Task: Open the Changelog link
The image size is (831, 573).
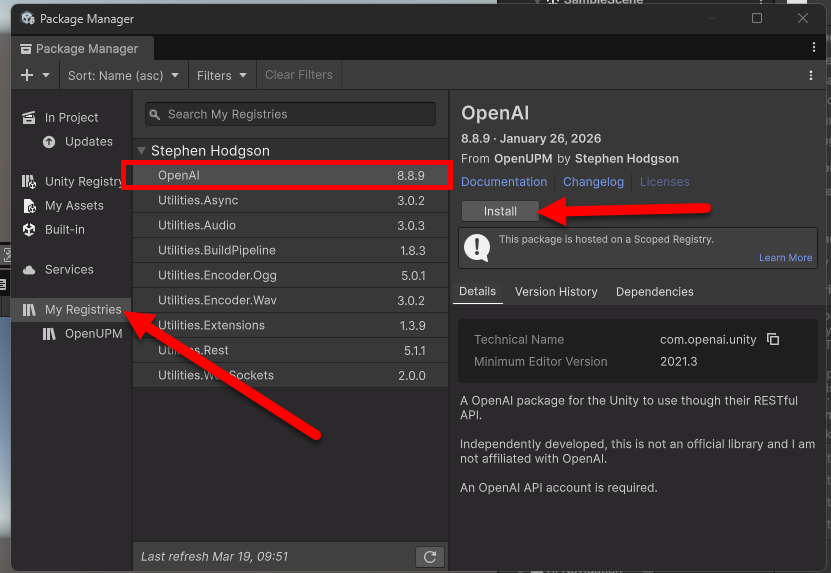Action: (x=593, y=182)
